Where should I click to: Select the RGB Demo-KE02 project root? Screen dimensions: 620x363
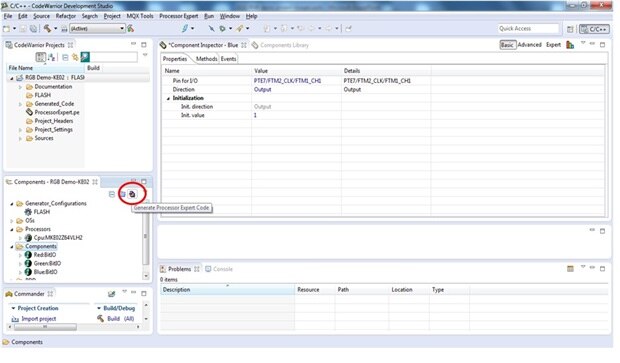[51, 78]
